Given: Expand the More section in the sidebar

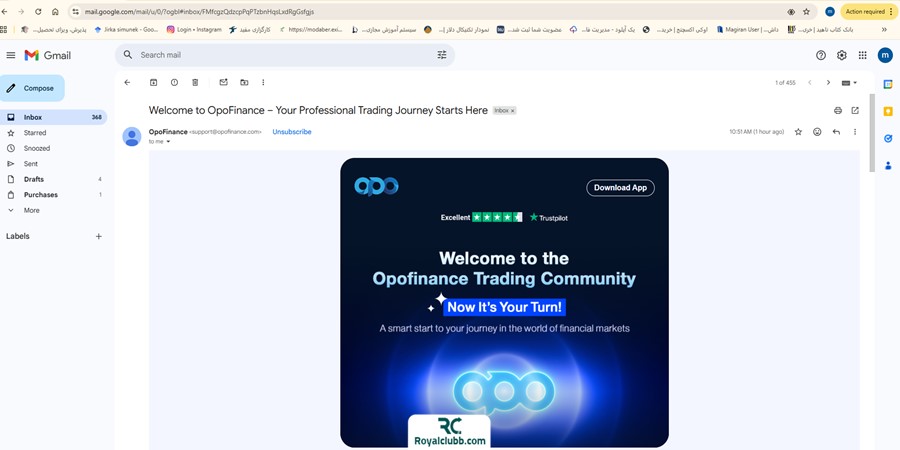Looking at the screenshot, I should coord(32,210).
